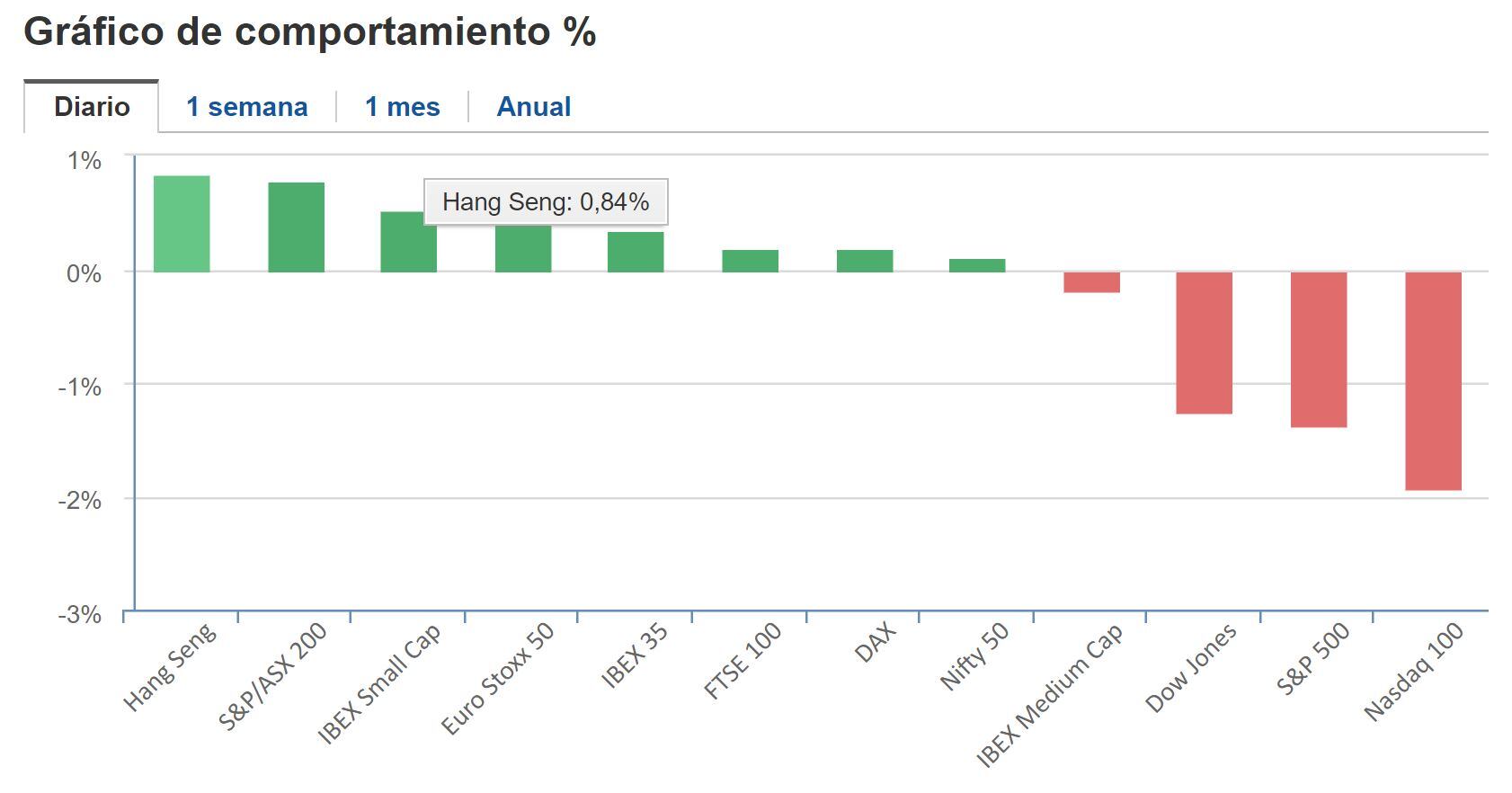Click the Euro Stoxx 50 bar
This screenshot has width=1512, height=793.
(x=523, y=248)
